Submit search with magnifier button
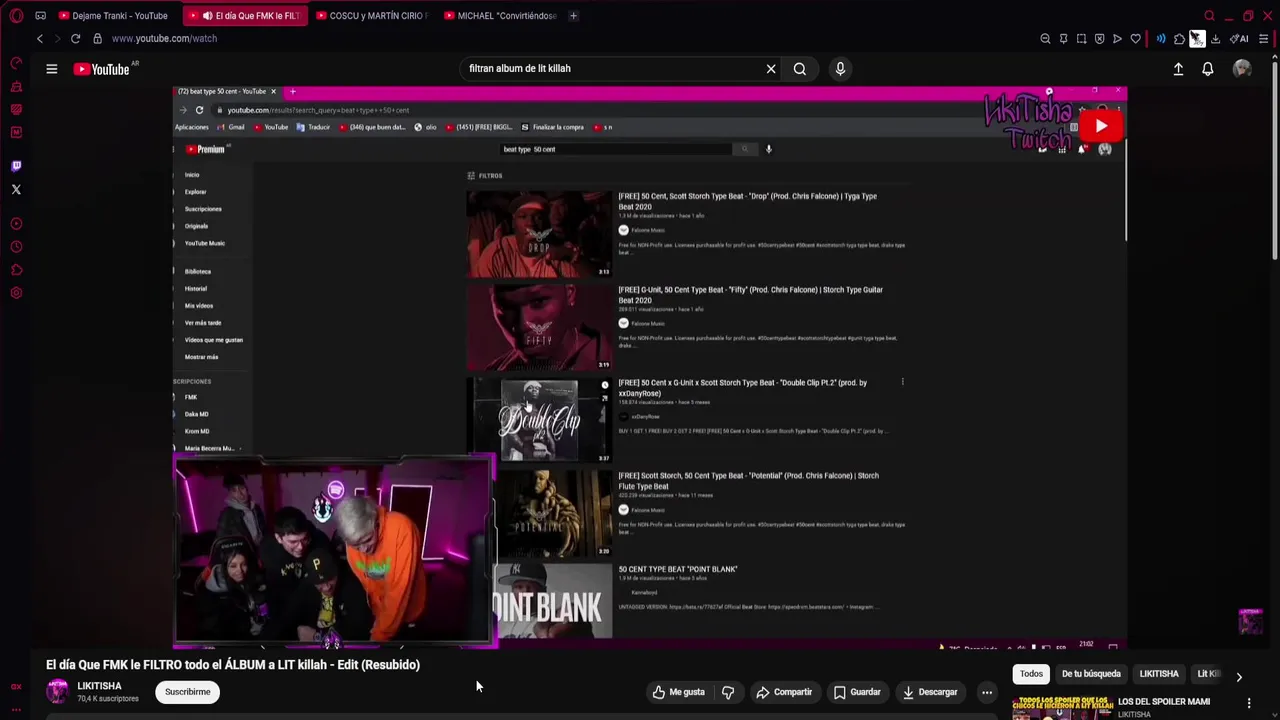The image size is (1280, 720). coord(800,69)
